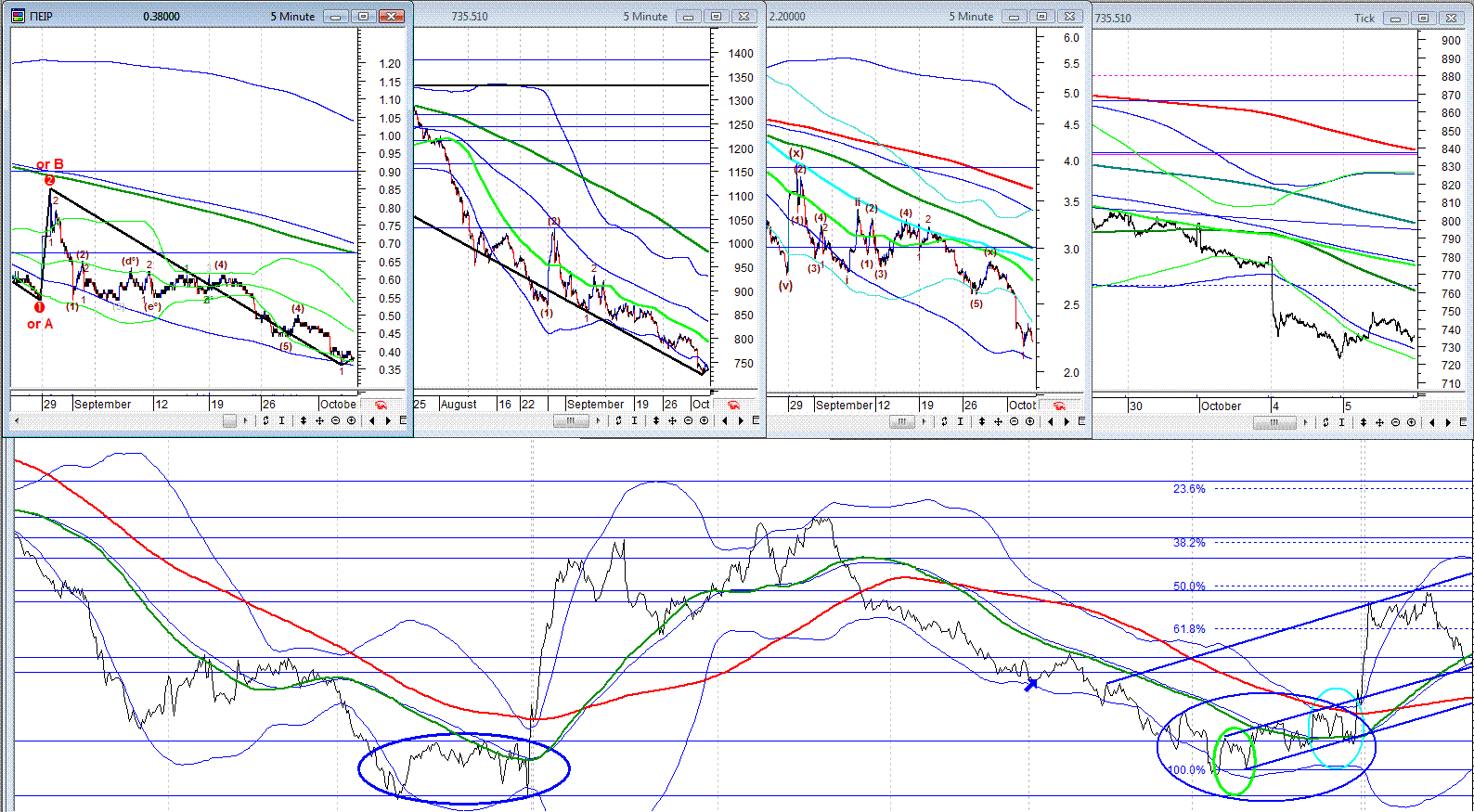Click vertical scale arrows in 2.20000 chart

[982, 421]
